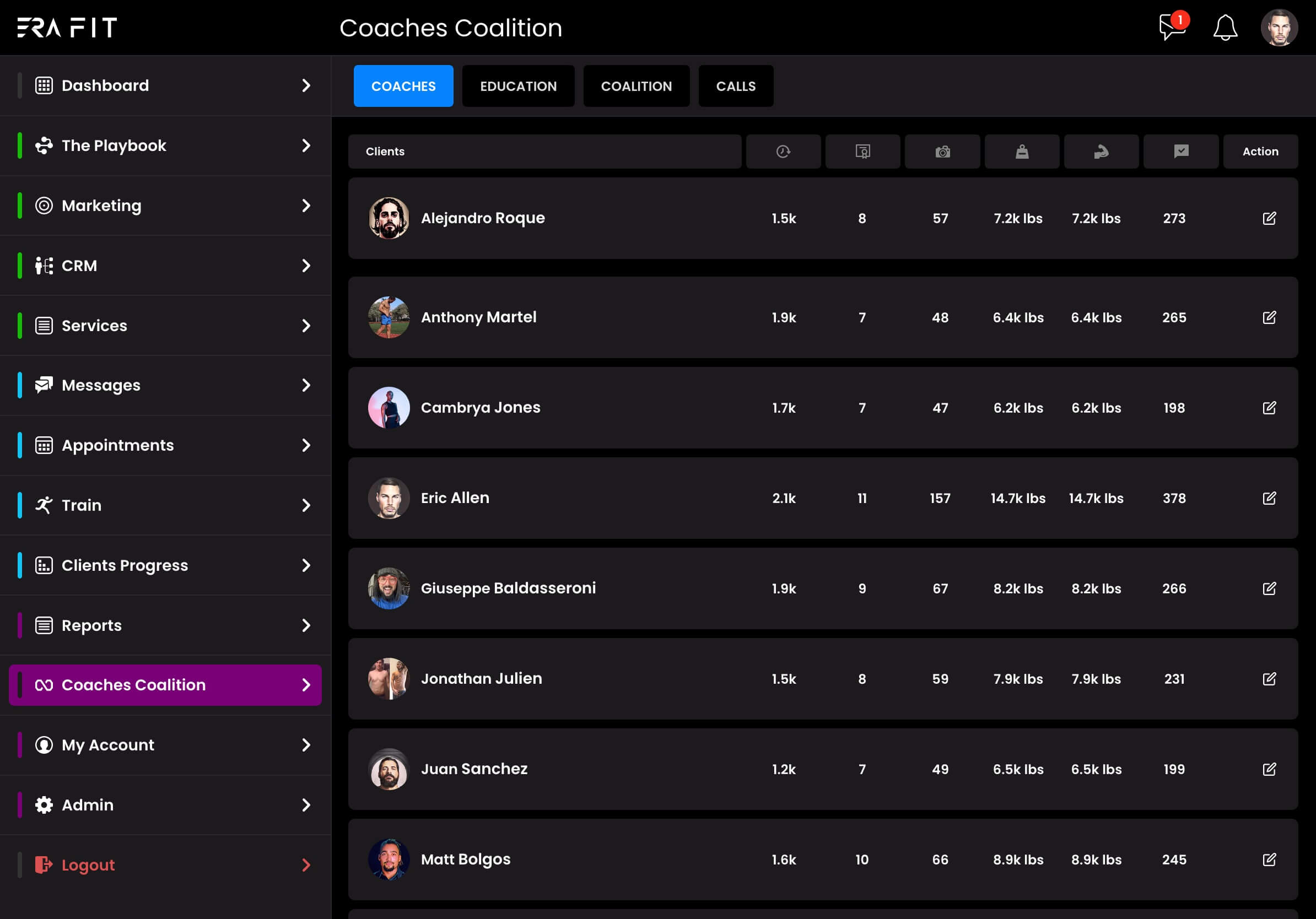Edit Giuseppe Baldasseroni's row
The image size is (1316, 919).
(1269, 588)
